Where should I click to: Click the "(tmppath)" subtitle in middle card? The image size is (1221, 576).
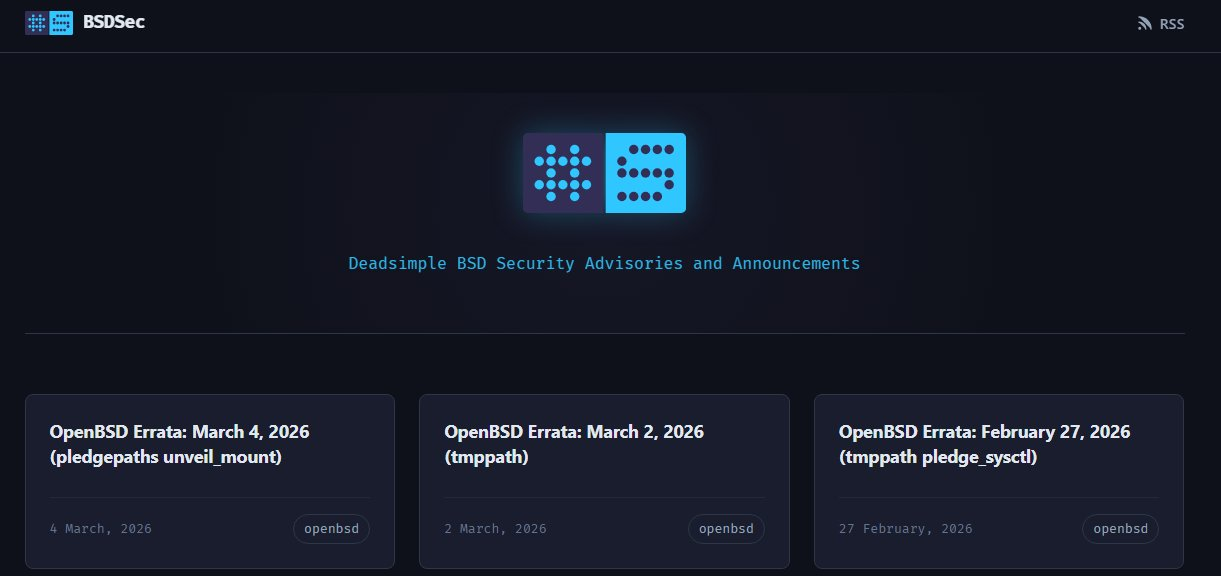pos(486,457)
